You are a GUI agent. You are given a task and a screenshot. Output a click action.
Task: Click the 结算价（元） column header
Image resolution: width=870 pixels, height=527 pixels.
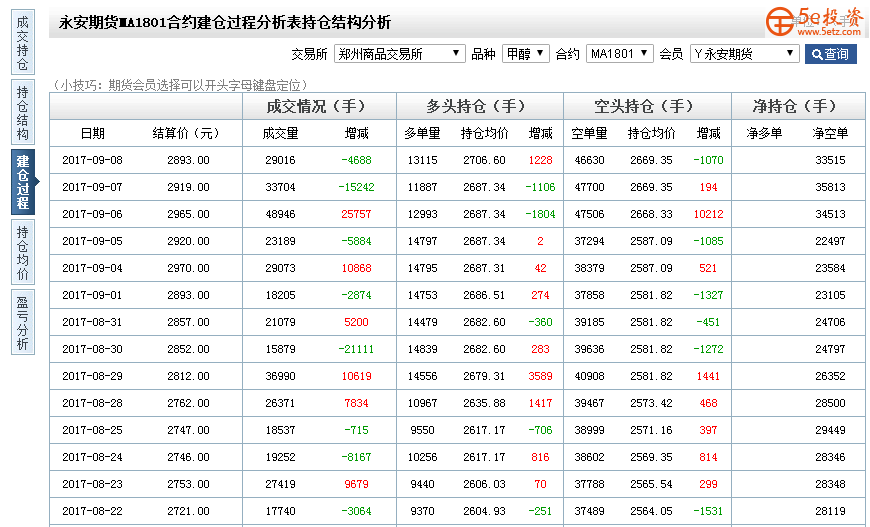[x=186, y=133]
